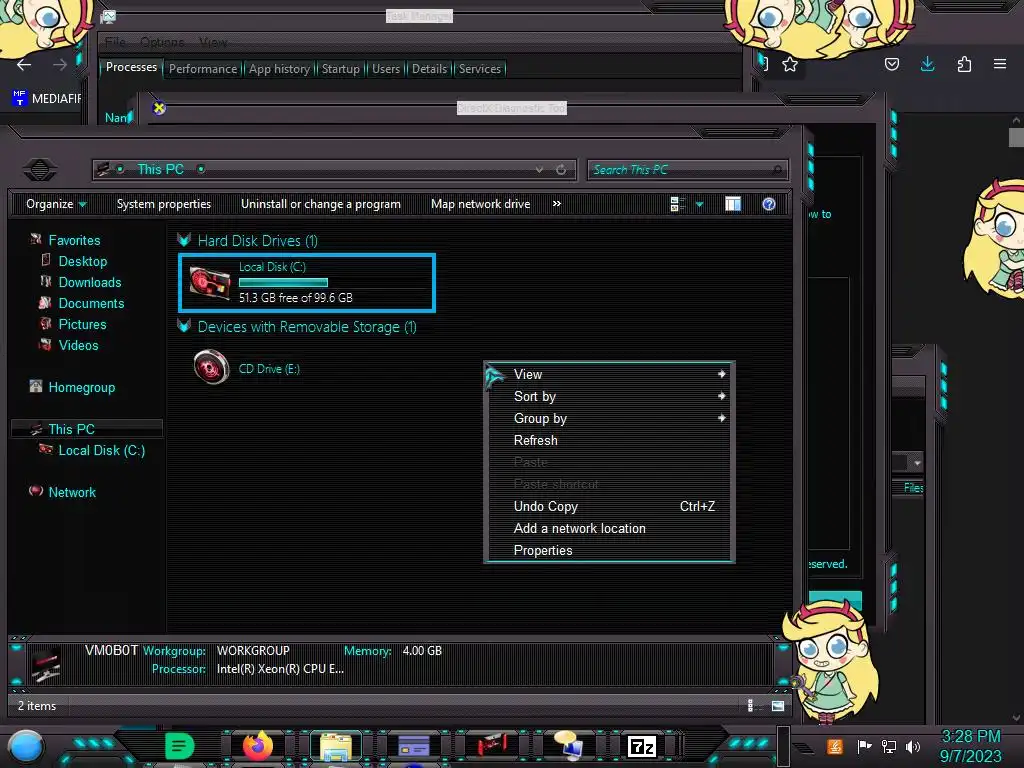Refresh the This PC address bar

[561, 170]
